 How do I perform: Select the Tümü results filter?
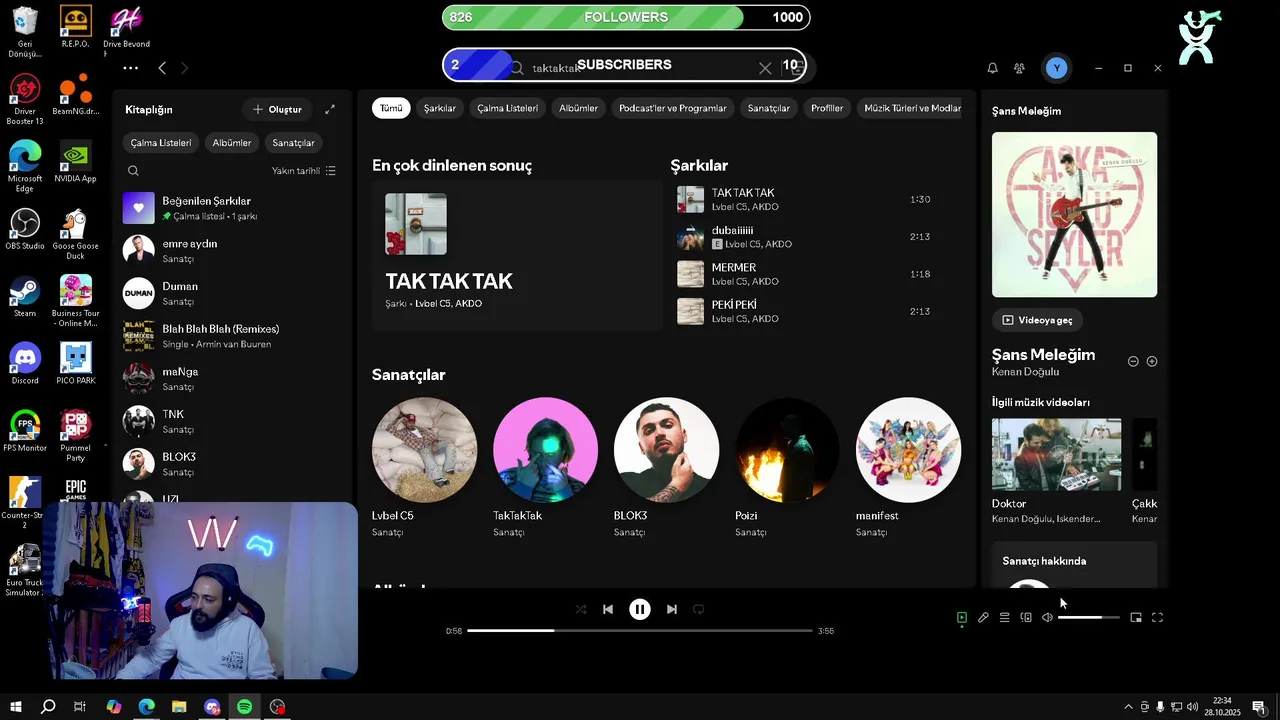coord(391,108)
